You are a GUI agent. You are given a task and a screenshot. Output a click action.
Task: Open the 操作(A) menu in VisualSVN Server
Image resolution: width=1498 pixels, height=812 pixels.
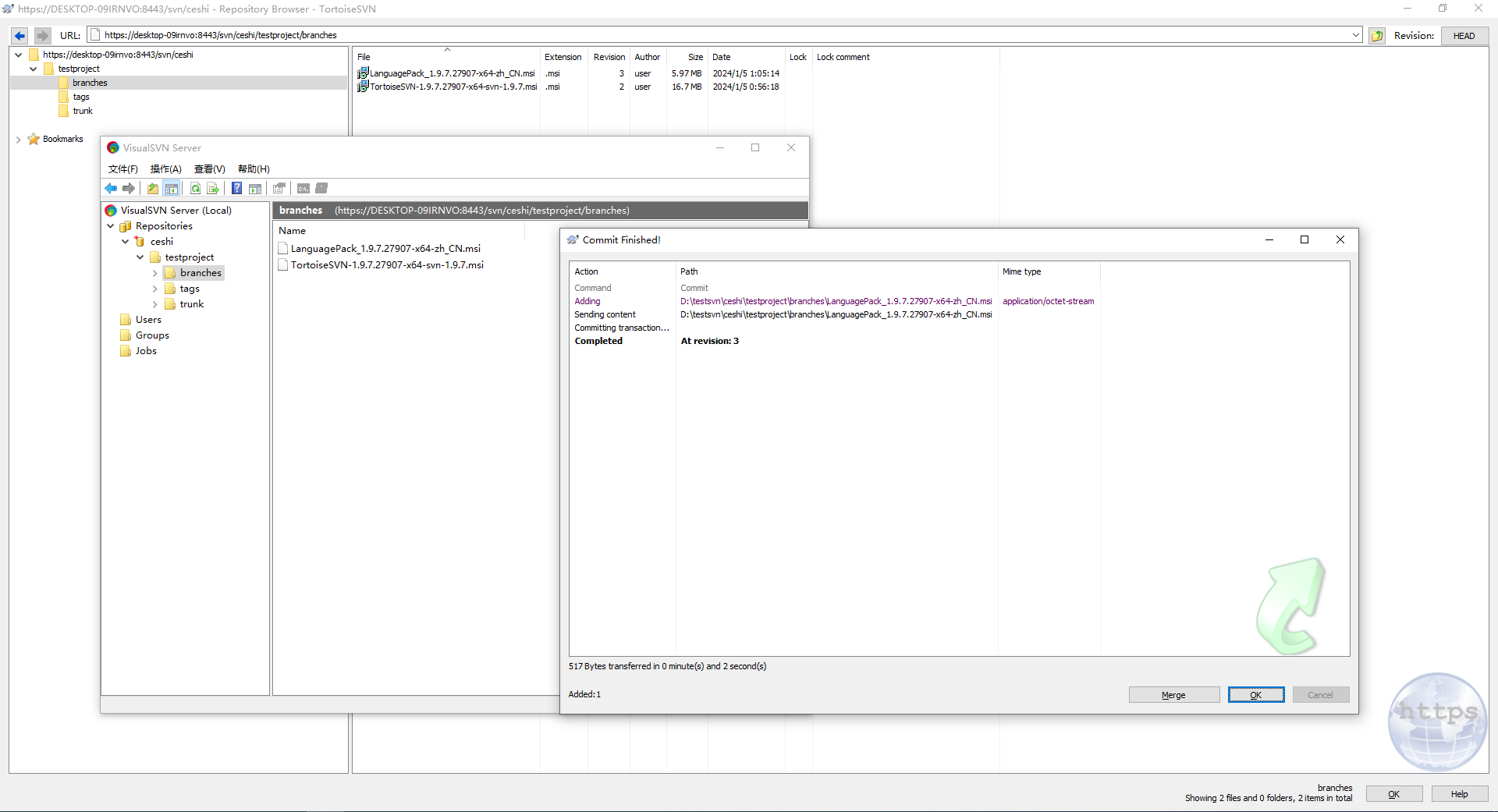click(x=166, y=169)
